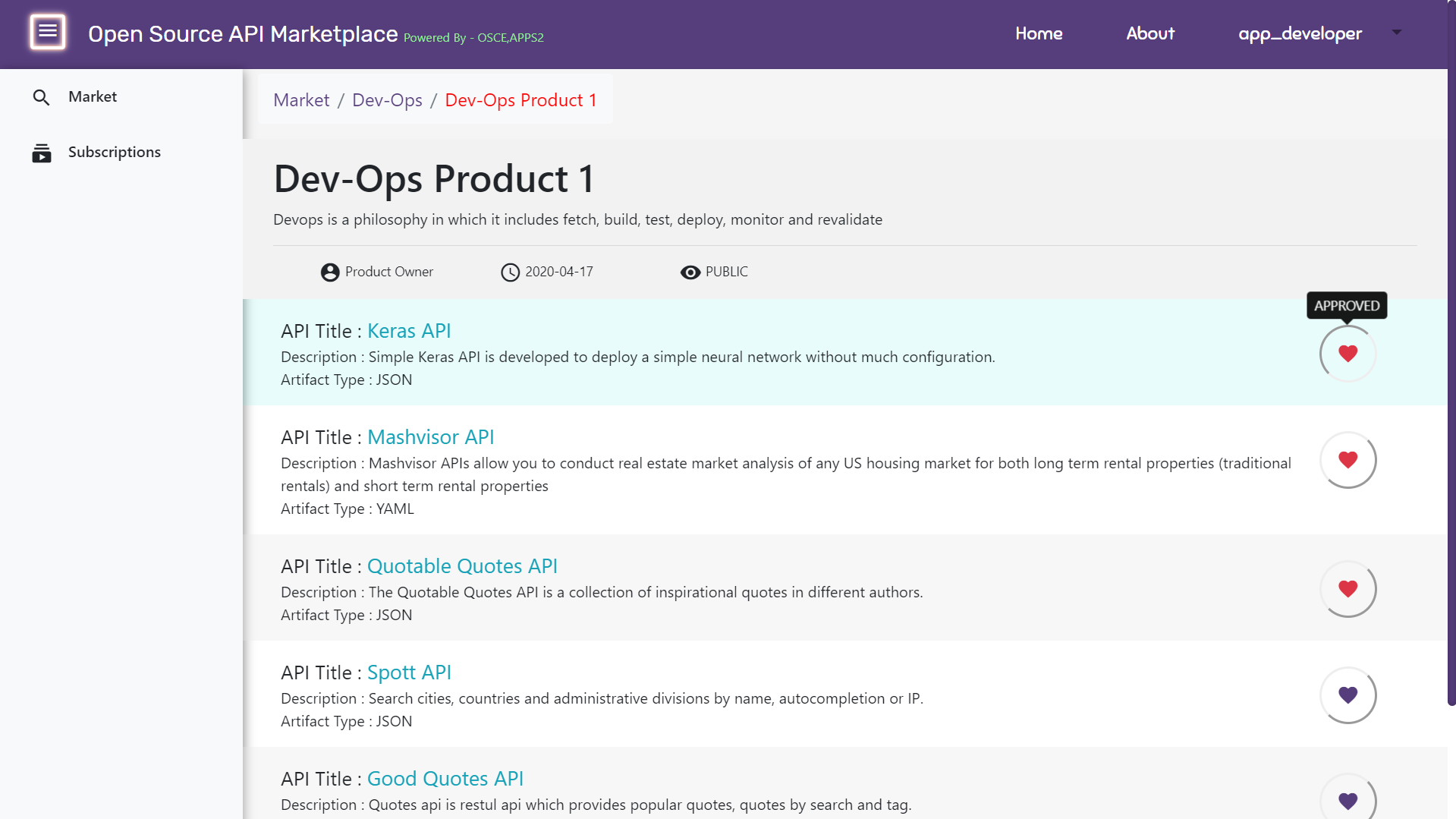Subscribe via the Spott API heart icon
Image resolution: width=1456 pixels, height=819 pixels.
click(1348, 695)
